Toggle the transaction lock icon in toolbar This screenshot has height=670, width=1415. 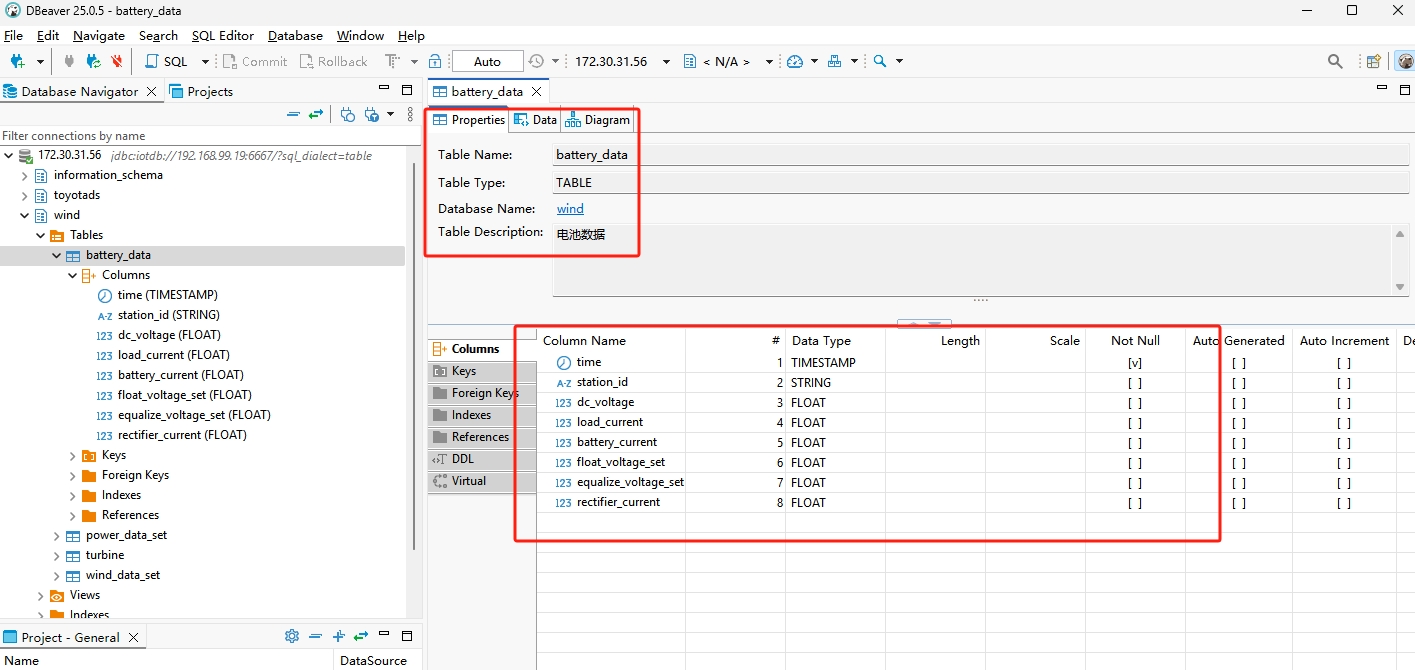tap(435, 61)
